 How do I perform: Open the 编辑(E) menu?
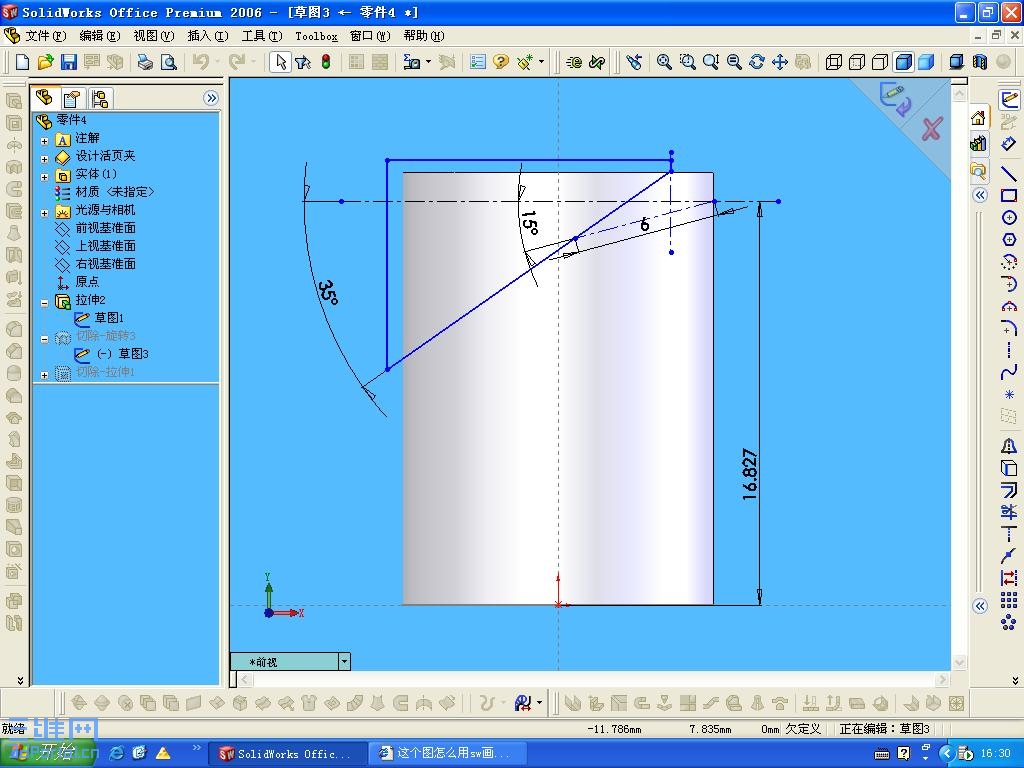click(x=99, y=36)
